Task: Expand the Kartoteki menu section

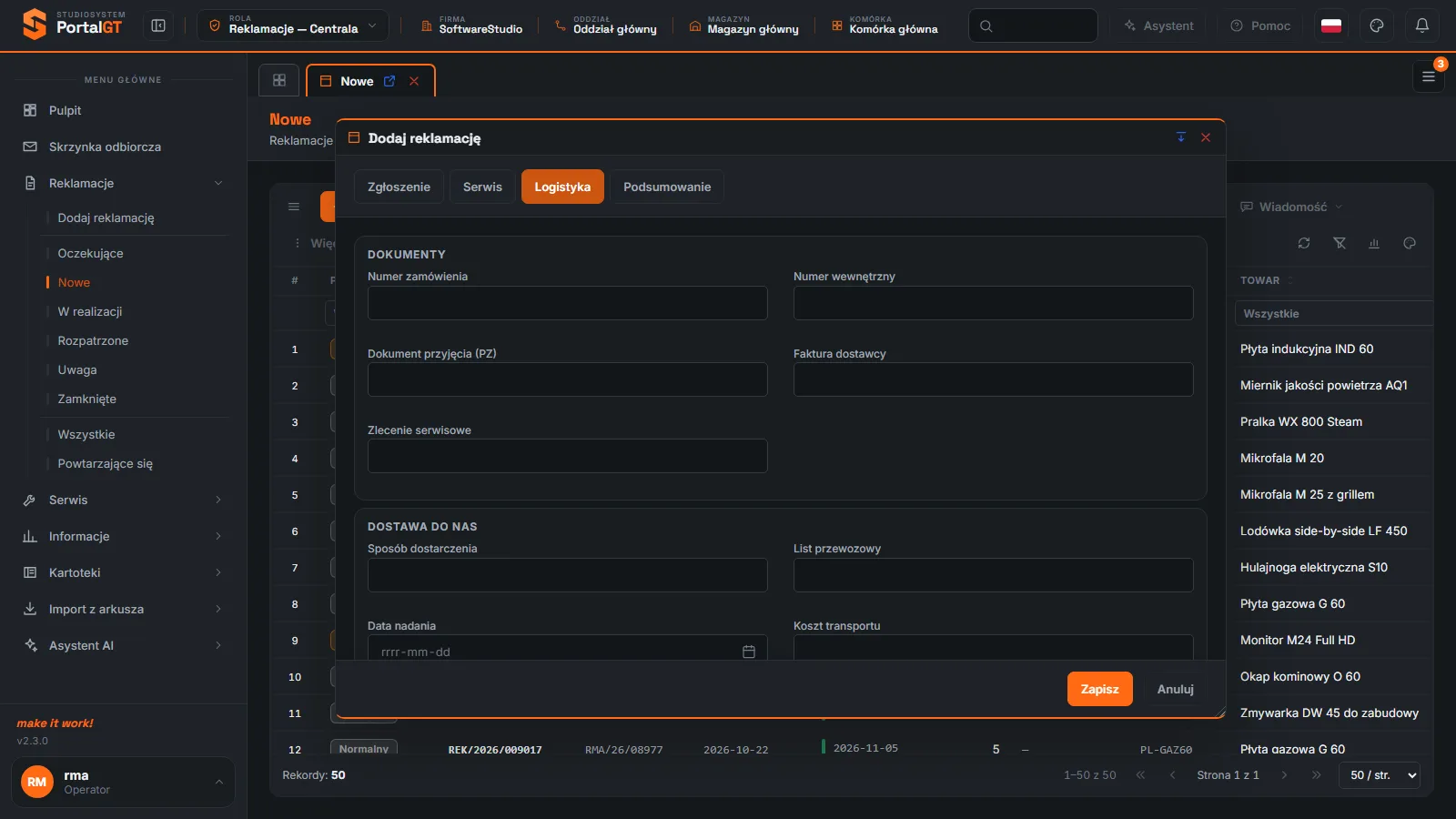Action: (x=123, y=572)
